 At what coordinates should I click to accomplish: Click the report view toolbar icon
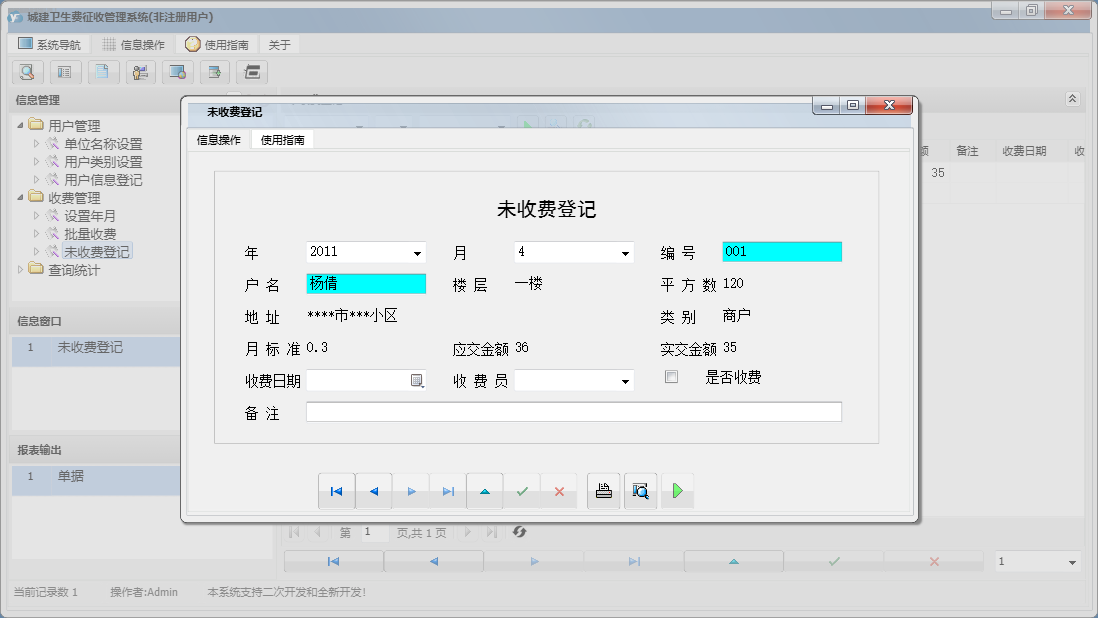(x=65, y=72)
